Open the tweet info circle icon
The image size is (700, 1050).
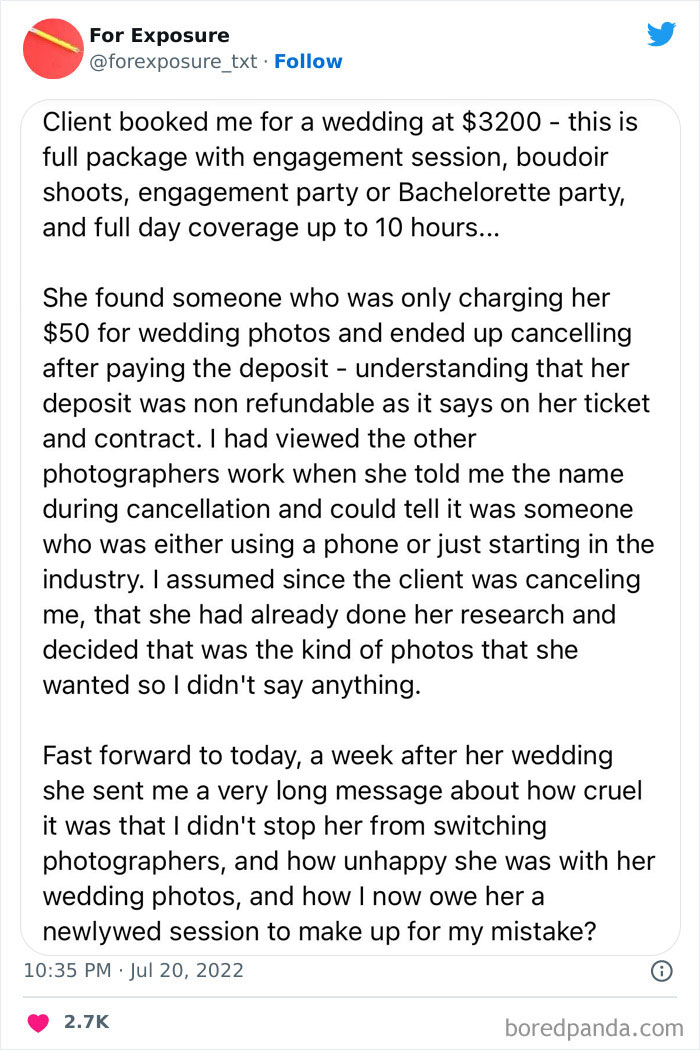point(662,971)
